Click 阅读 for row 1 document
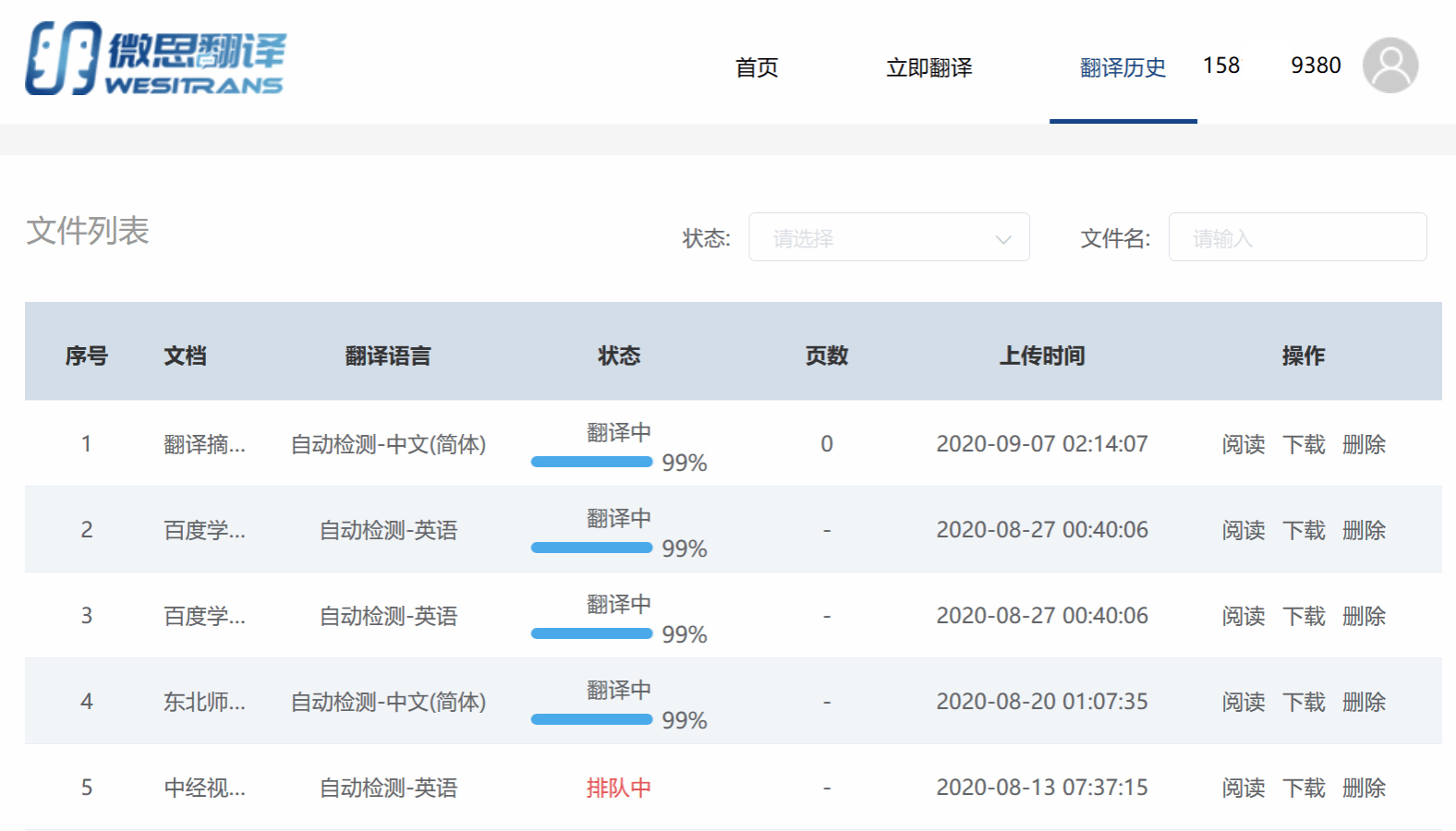This screenshot has height=831, width=1456. 1243,444
